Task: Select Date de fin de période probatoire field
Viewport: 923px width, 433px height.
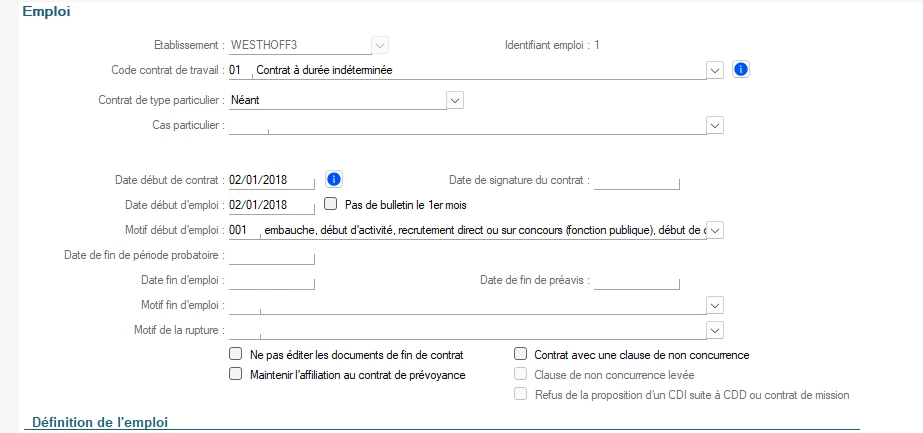Action: click(271, 255)
